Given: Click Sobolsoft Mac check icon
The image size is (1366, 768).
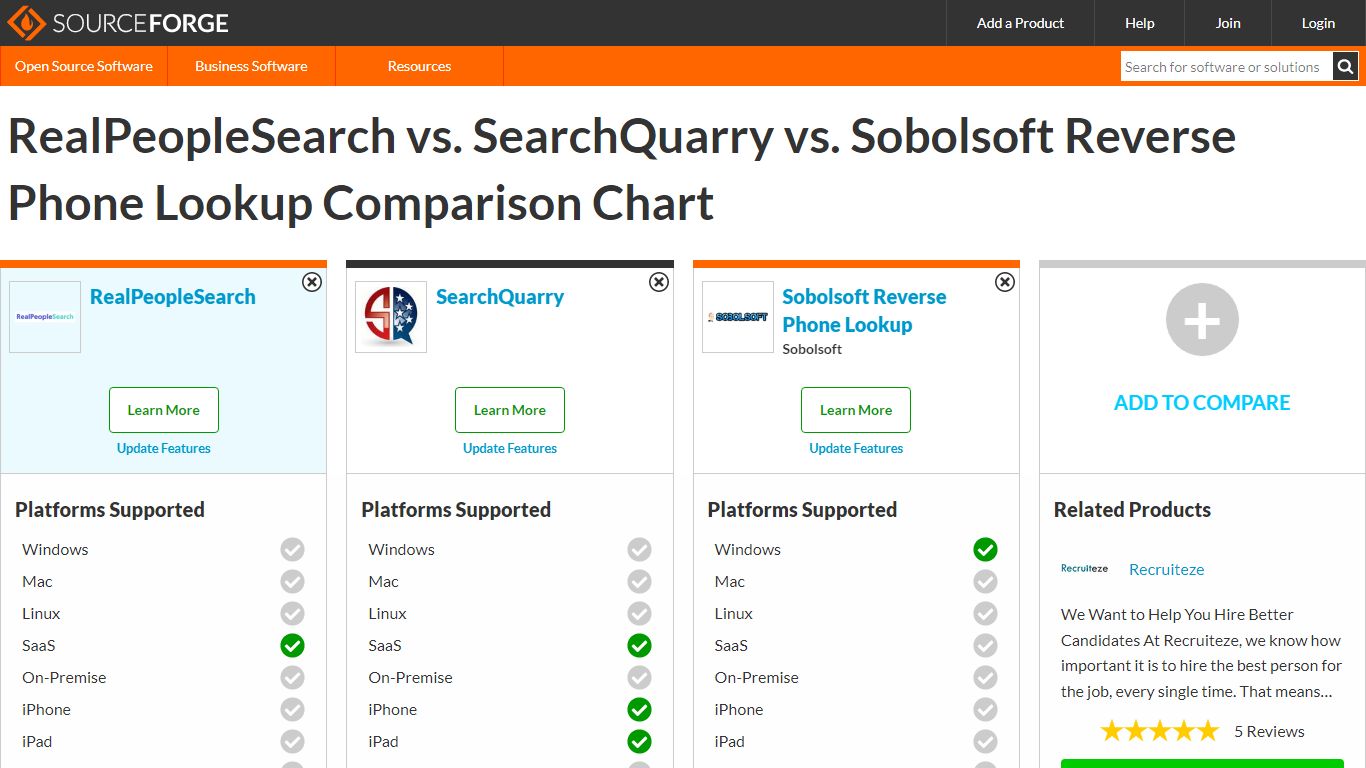Looking at the screenshot, I should point(985,581).
